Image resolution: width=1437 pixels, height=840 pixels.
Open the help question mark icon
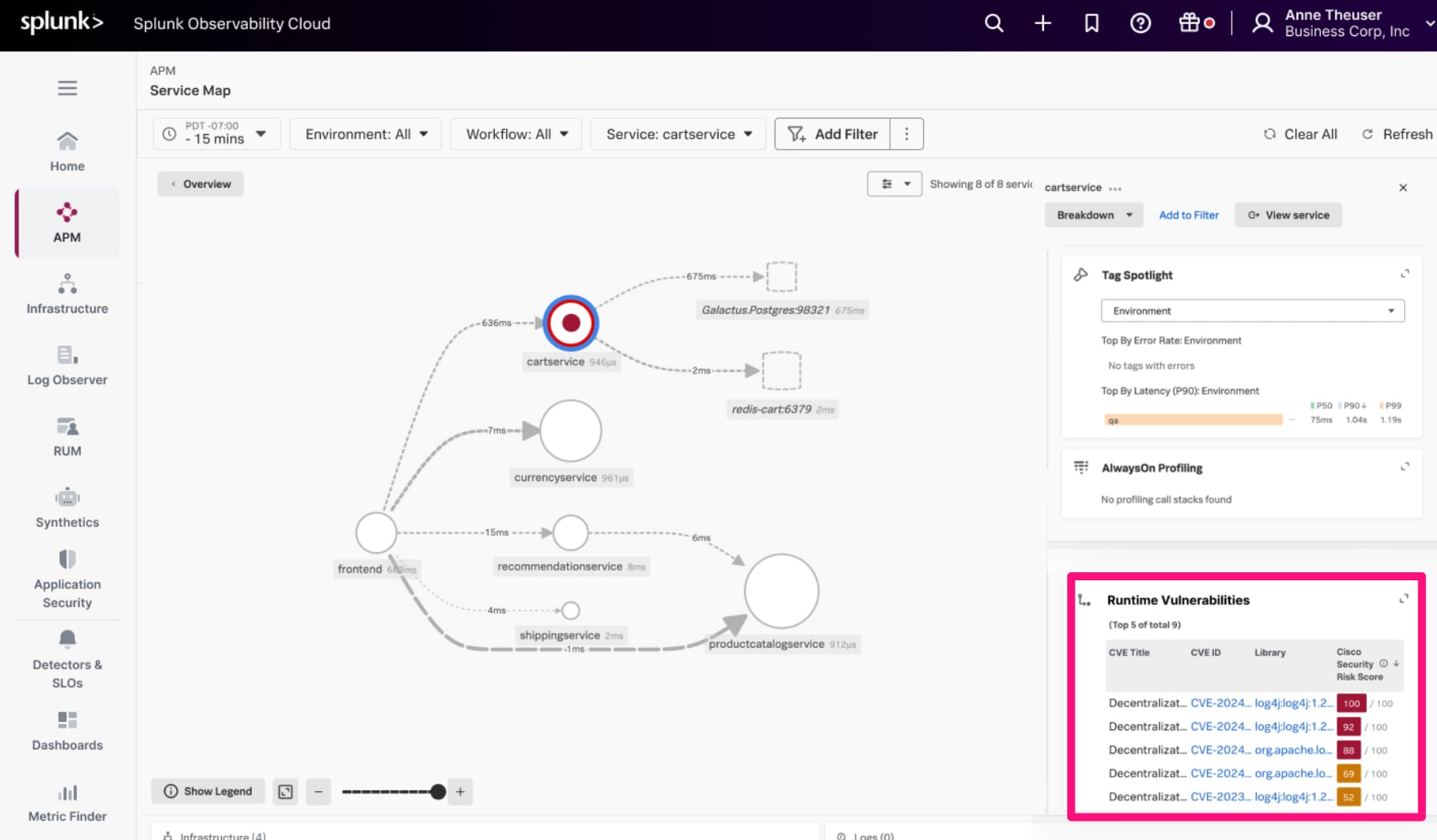pos(1140,23)
